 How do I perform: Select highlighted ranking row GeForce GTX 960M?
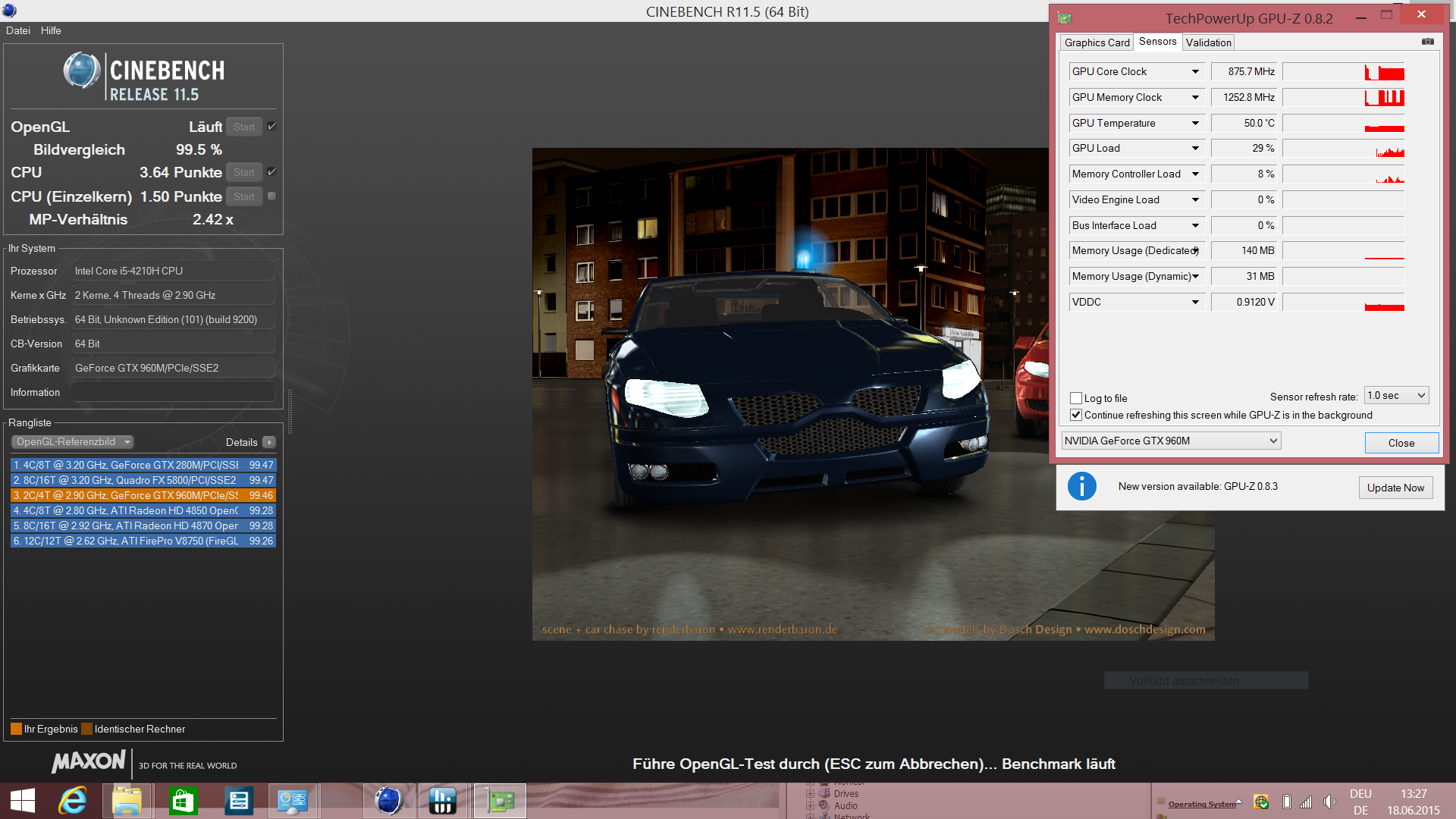point(143,495)
